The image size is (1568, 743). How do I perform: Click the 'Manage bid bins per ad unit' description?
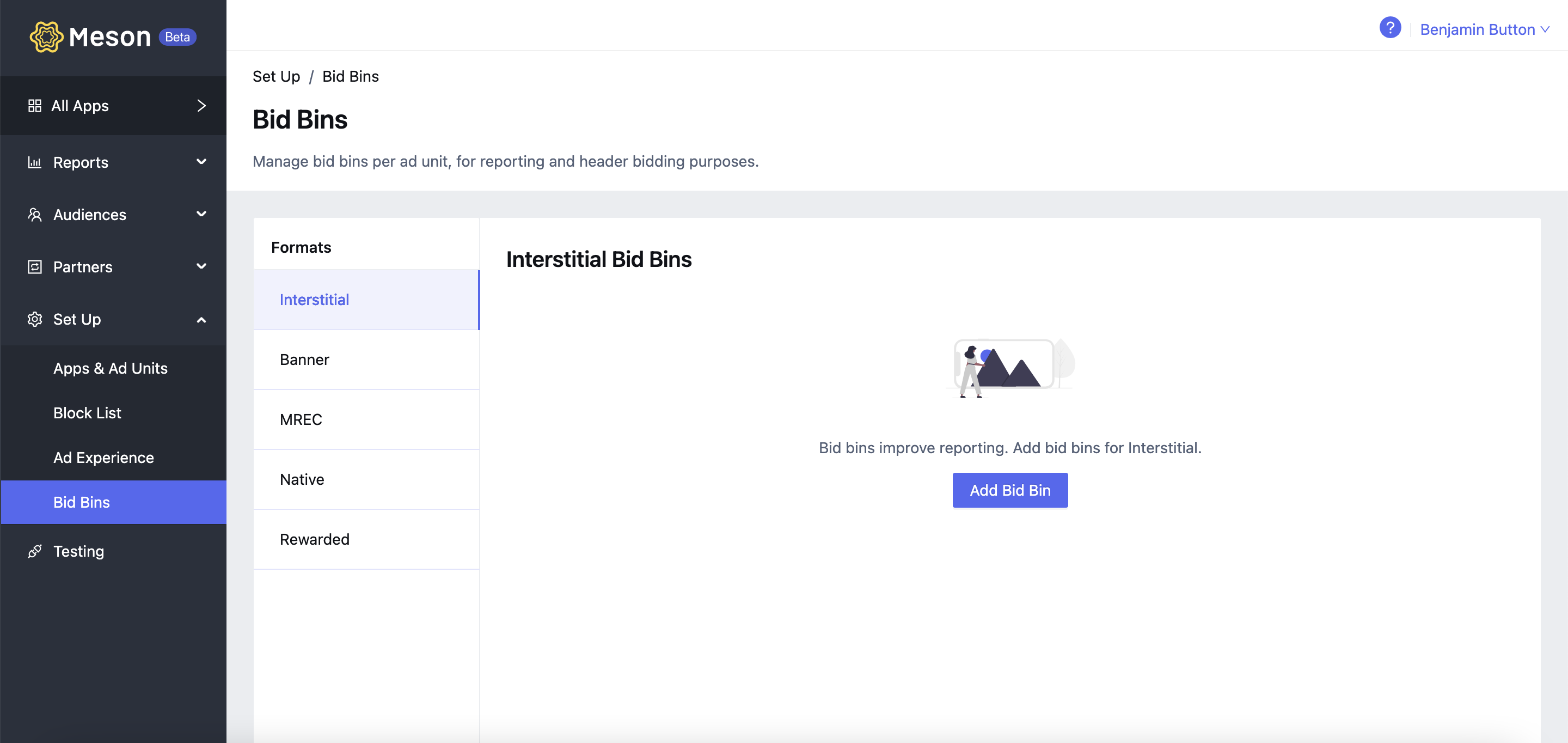pos(505,161)
